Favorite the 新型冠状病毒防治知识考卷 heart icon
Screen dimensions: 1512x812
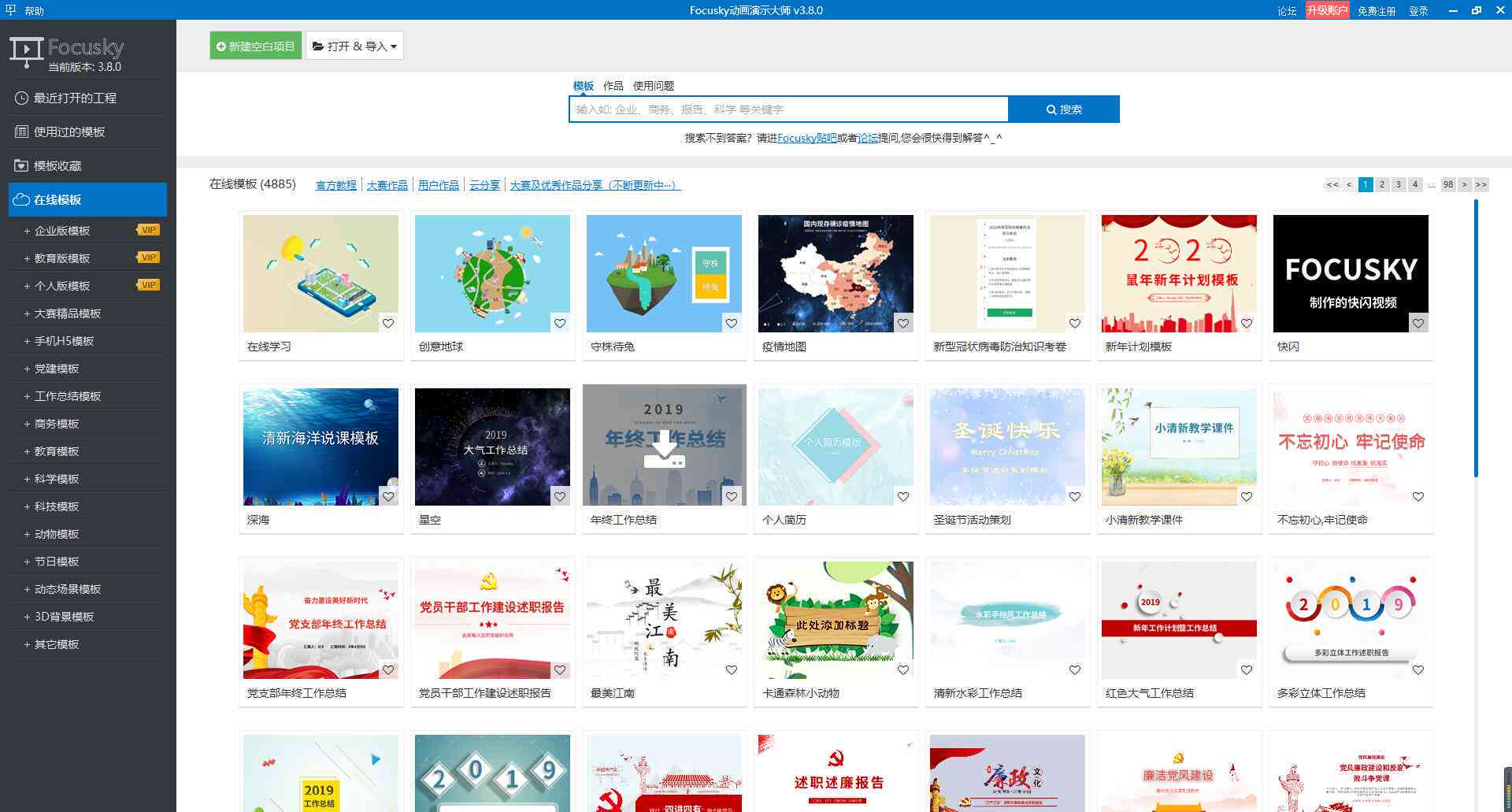[x=1075, y=323]
